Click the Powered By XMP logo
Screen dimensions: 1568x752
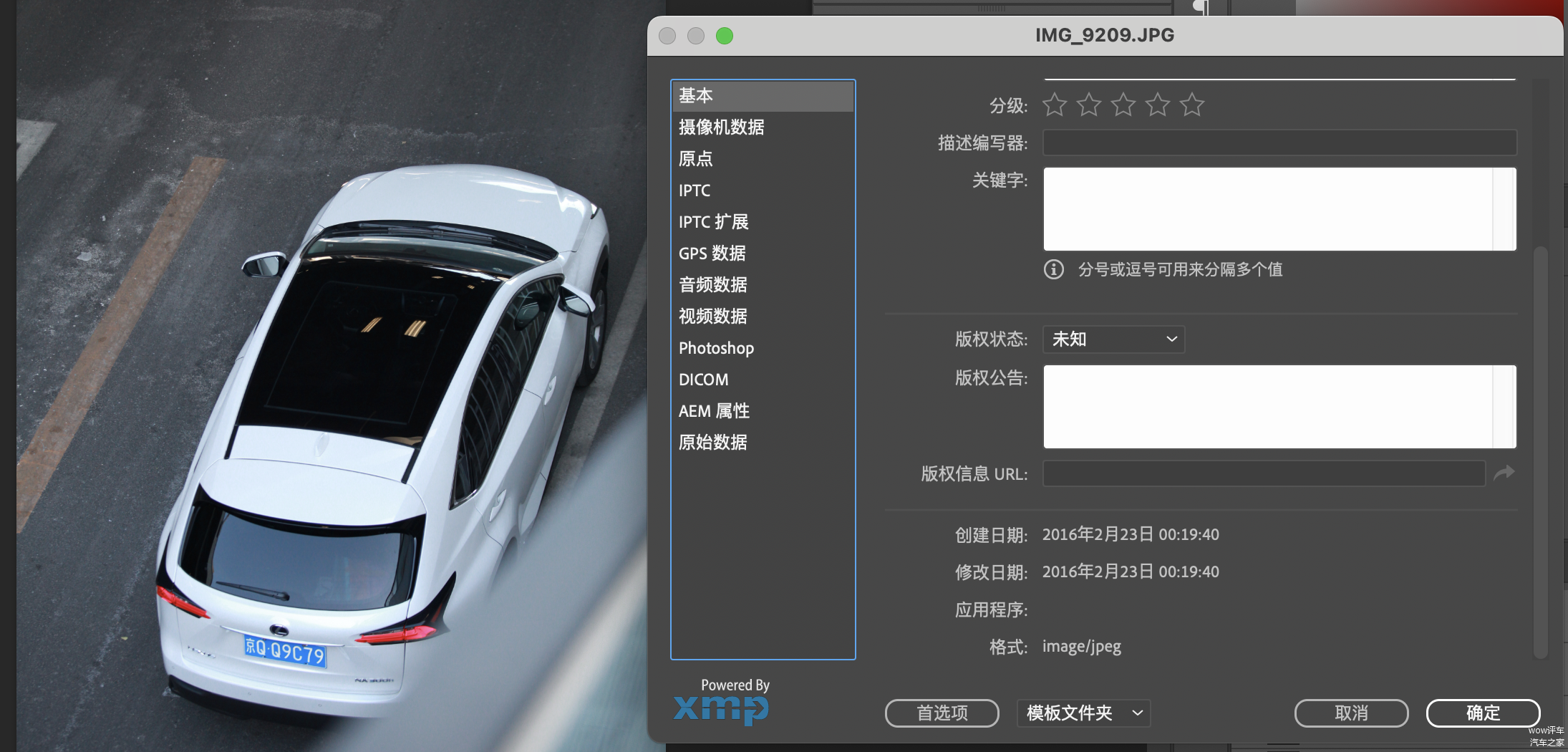click(721, 702)
